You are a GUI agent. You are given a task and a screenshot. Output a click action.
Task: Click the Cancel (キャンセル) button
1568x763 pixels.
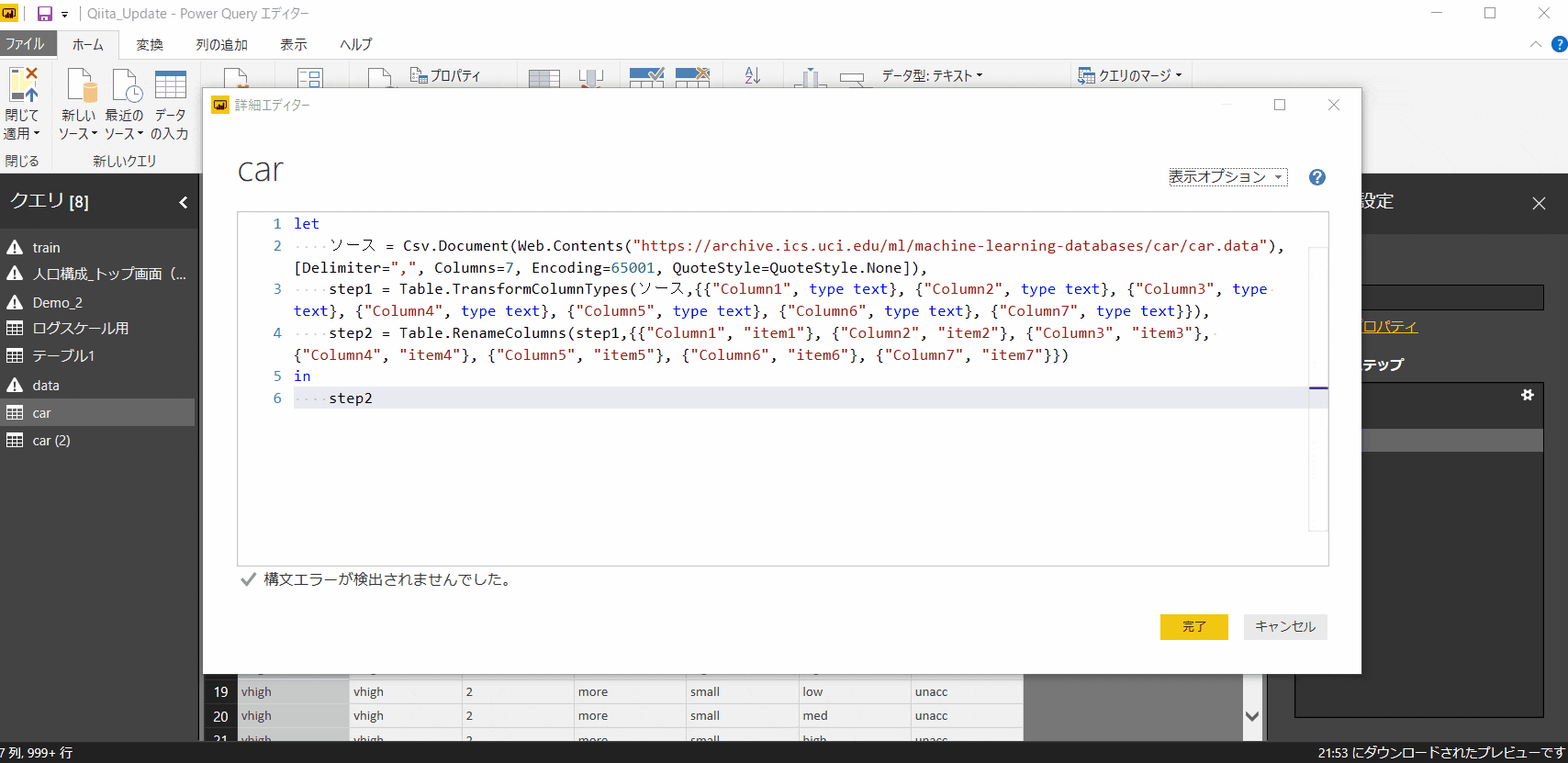(1285, 627)
